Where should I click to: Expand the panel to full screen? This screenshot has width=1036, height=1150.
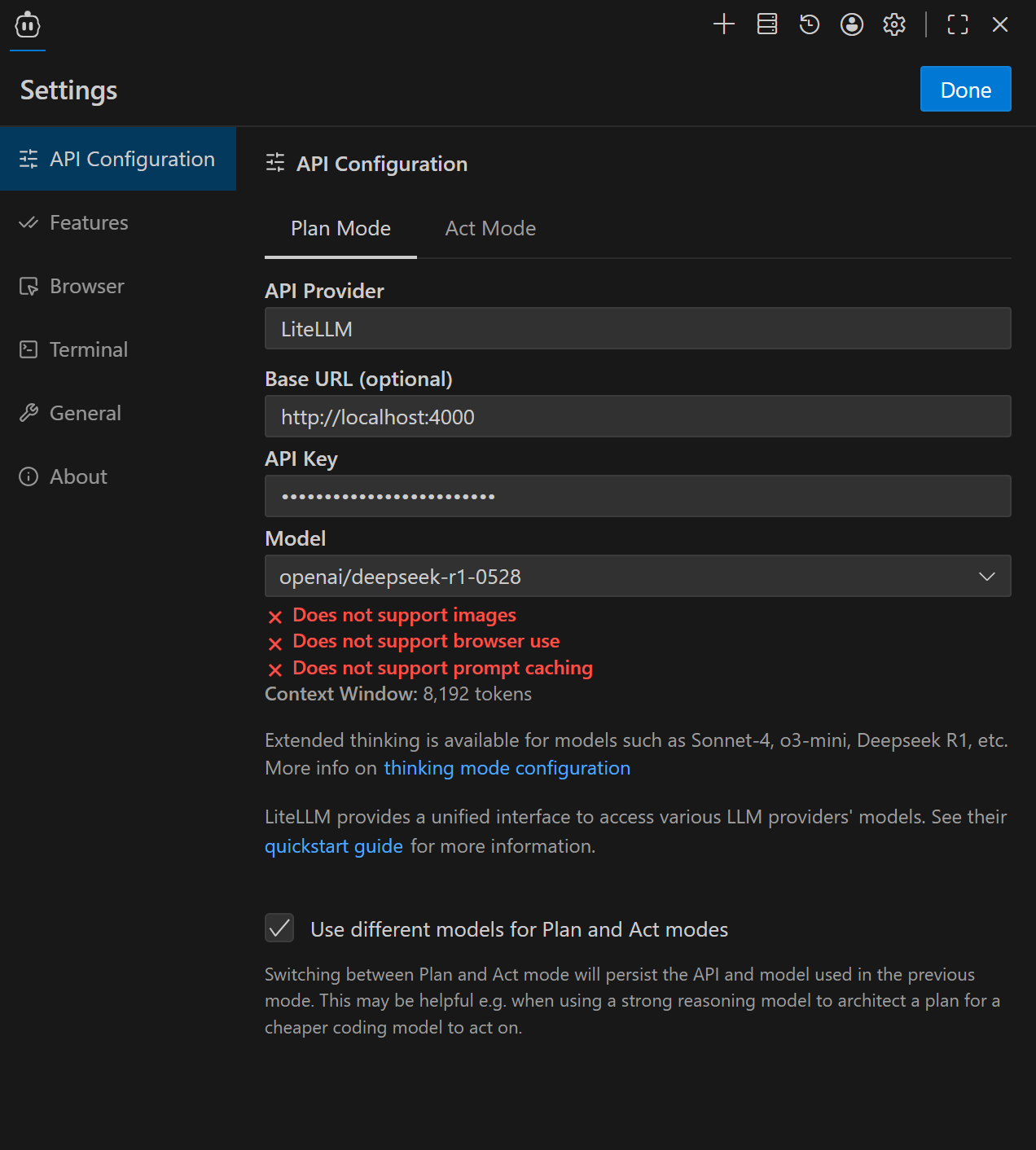pos(957,24)
